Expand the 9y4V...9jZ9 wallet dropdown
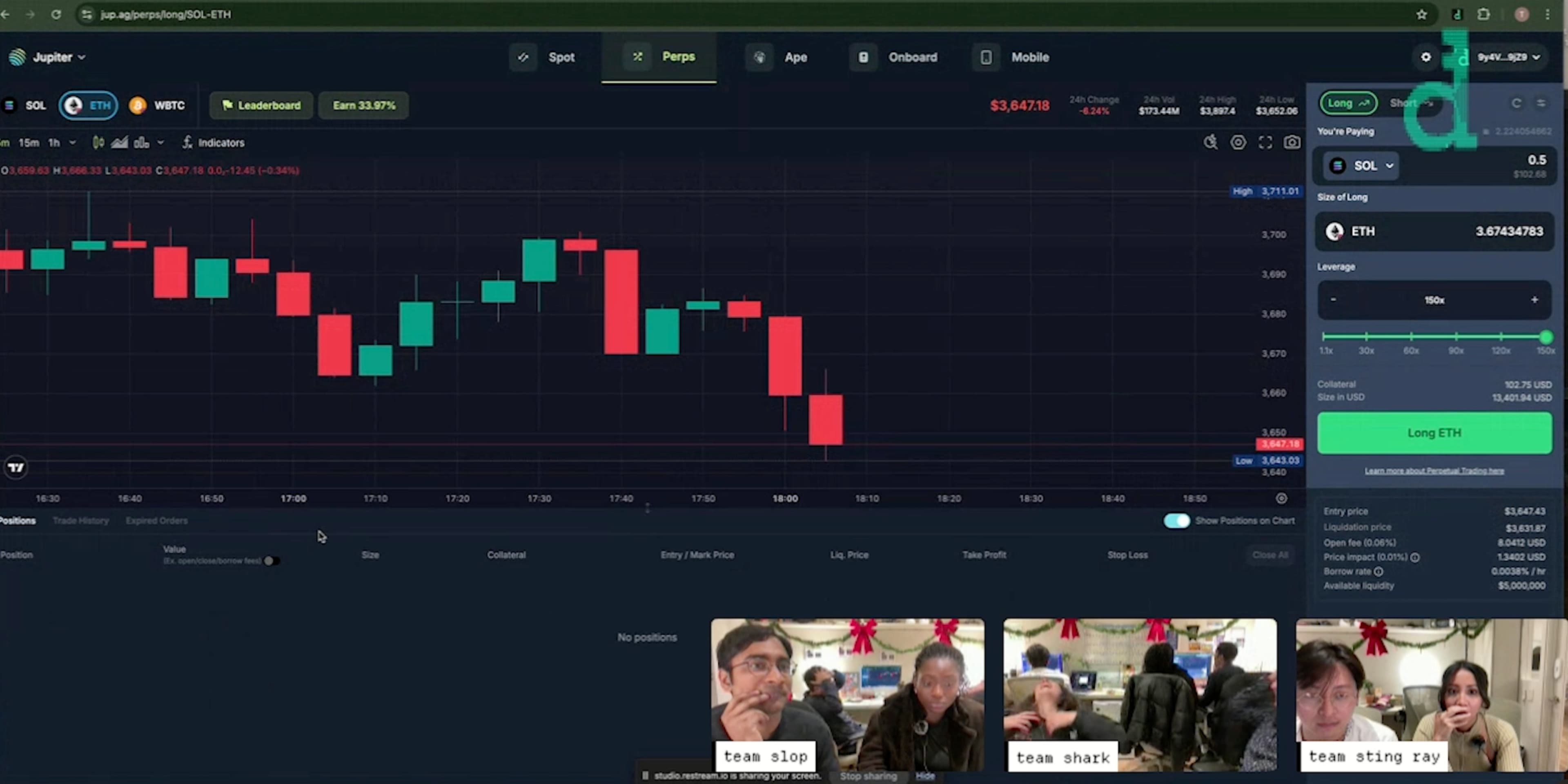 click(1508, 57)
